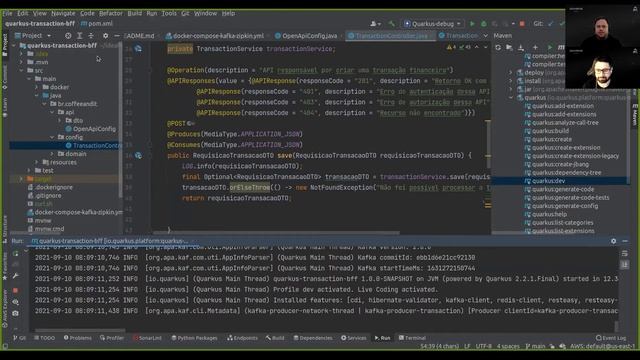Open the Project view selector dropdown
The image size is (640, 360).
coord(33,36)
